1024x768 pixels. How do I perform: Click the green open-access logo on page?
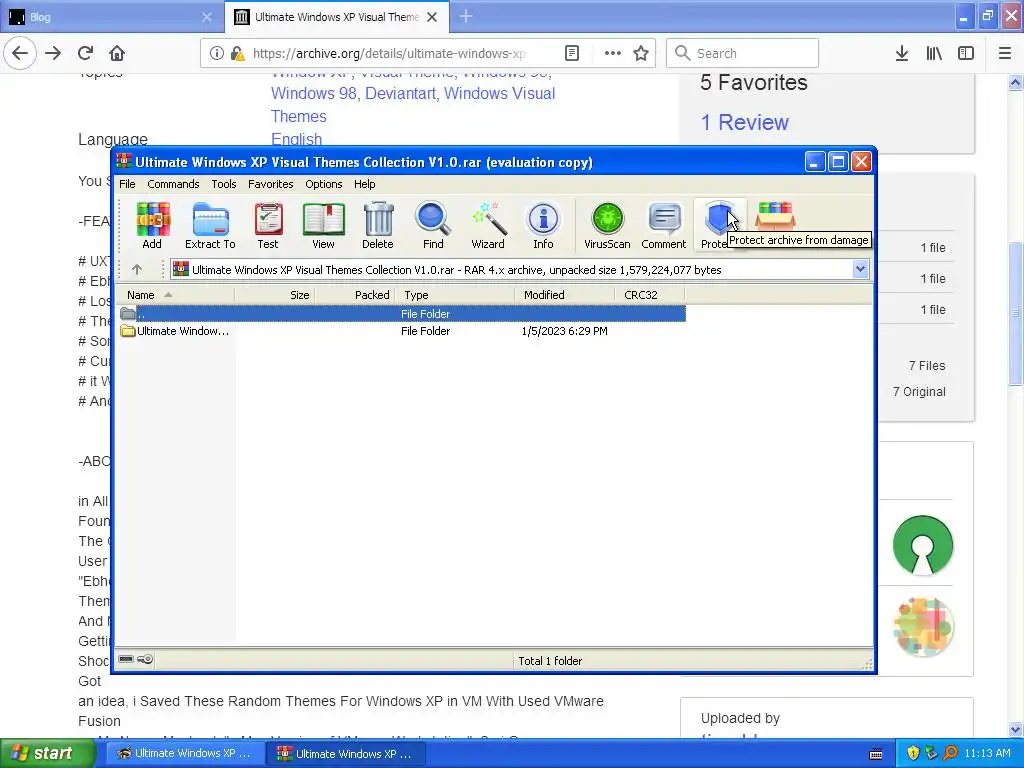click(x=923, y=545)
